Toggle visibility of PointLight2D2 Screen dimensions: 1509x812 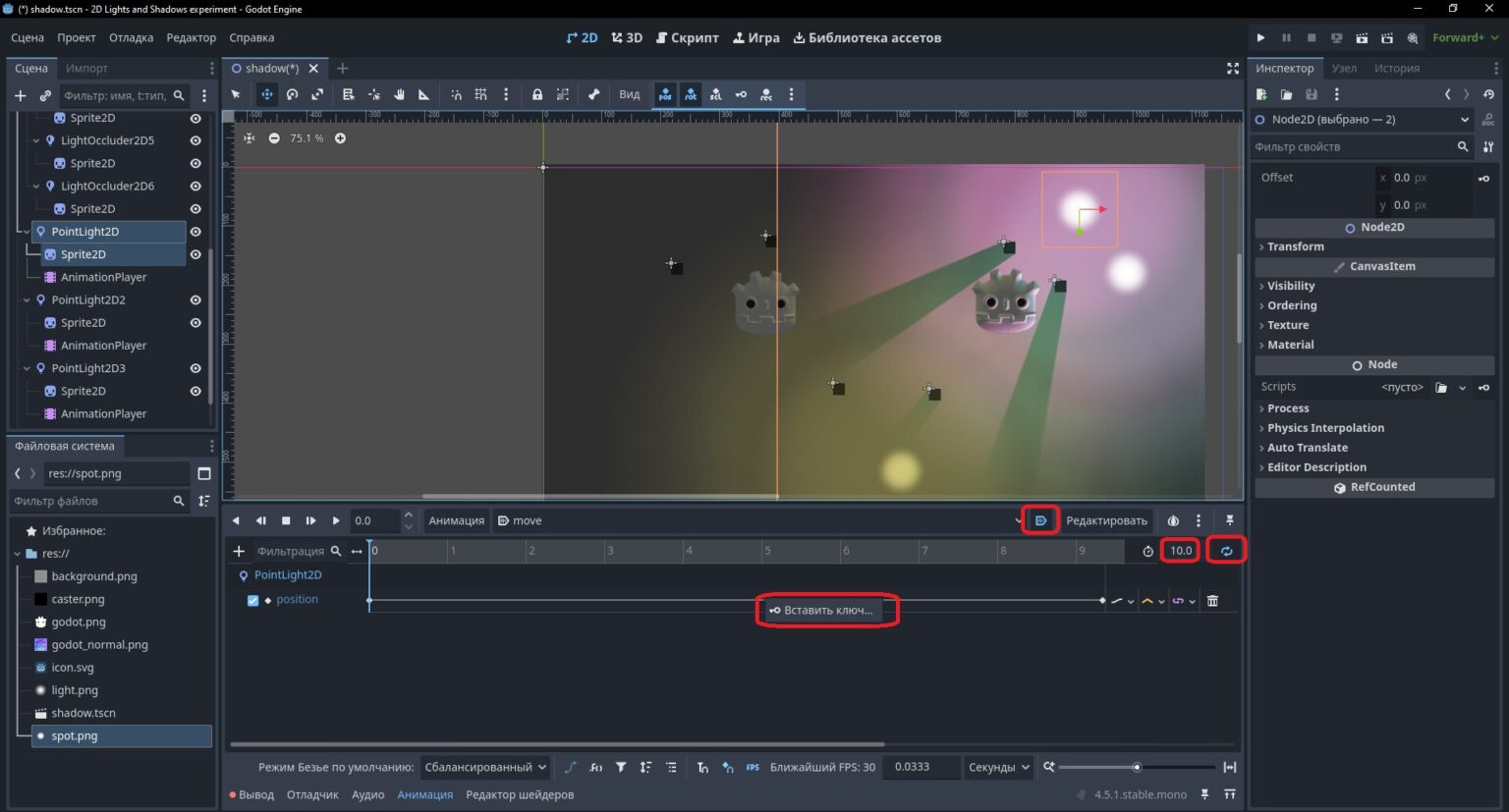[196, 299]
